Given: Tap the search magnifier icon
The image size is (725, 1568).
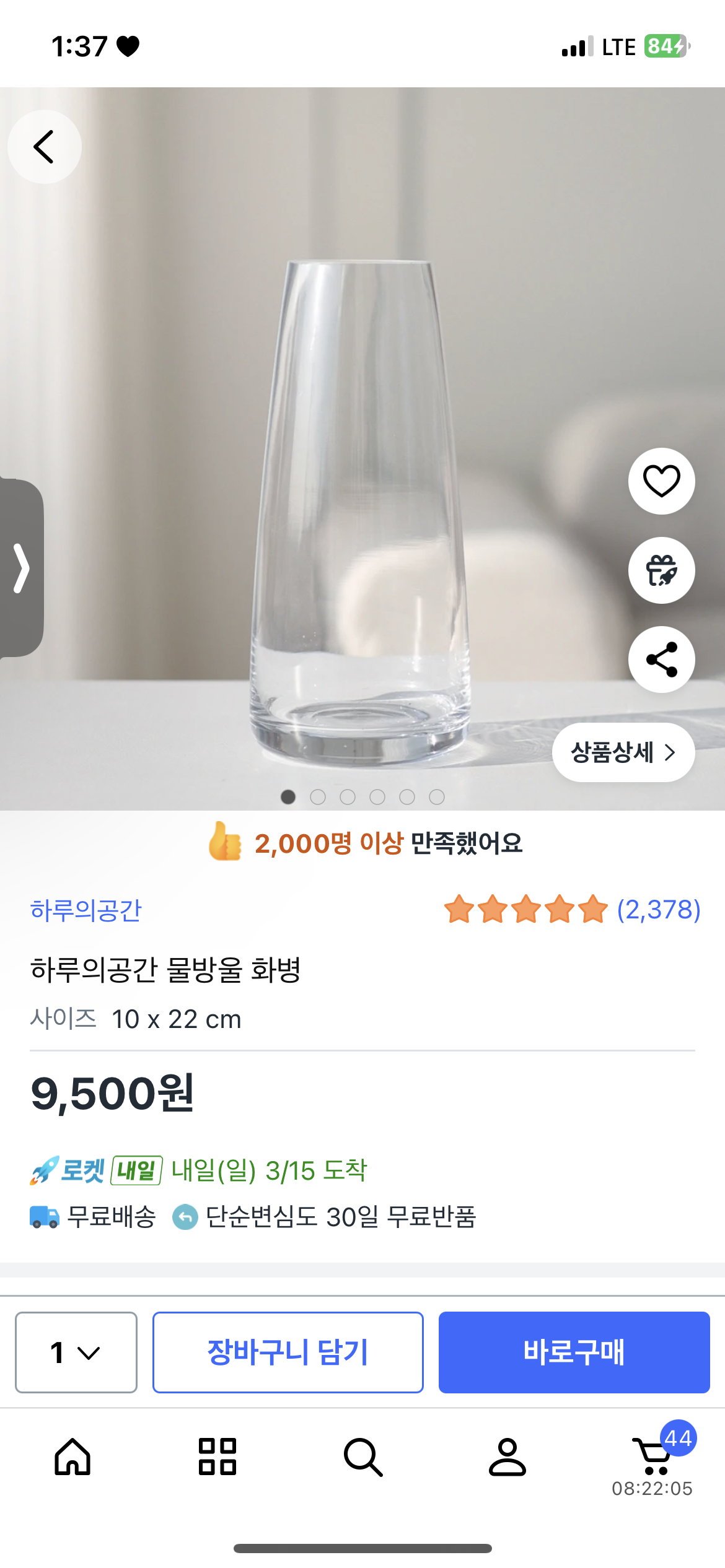Looking at the screenshot, I should pyautogui.click(x=362, y=1457).
